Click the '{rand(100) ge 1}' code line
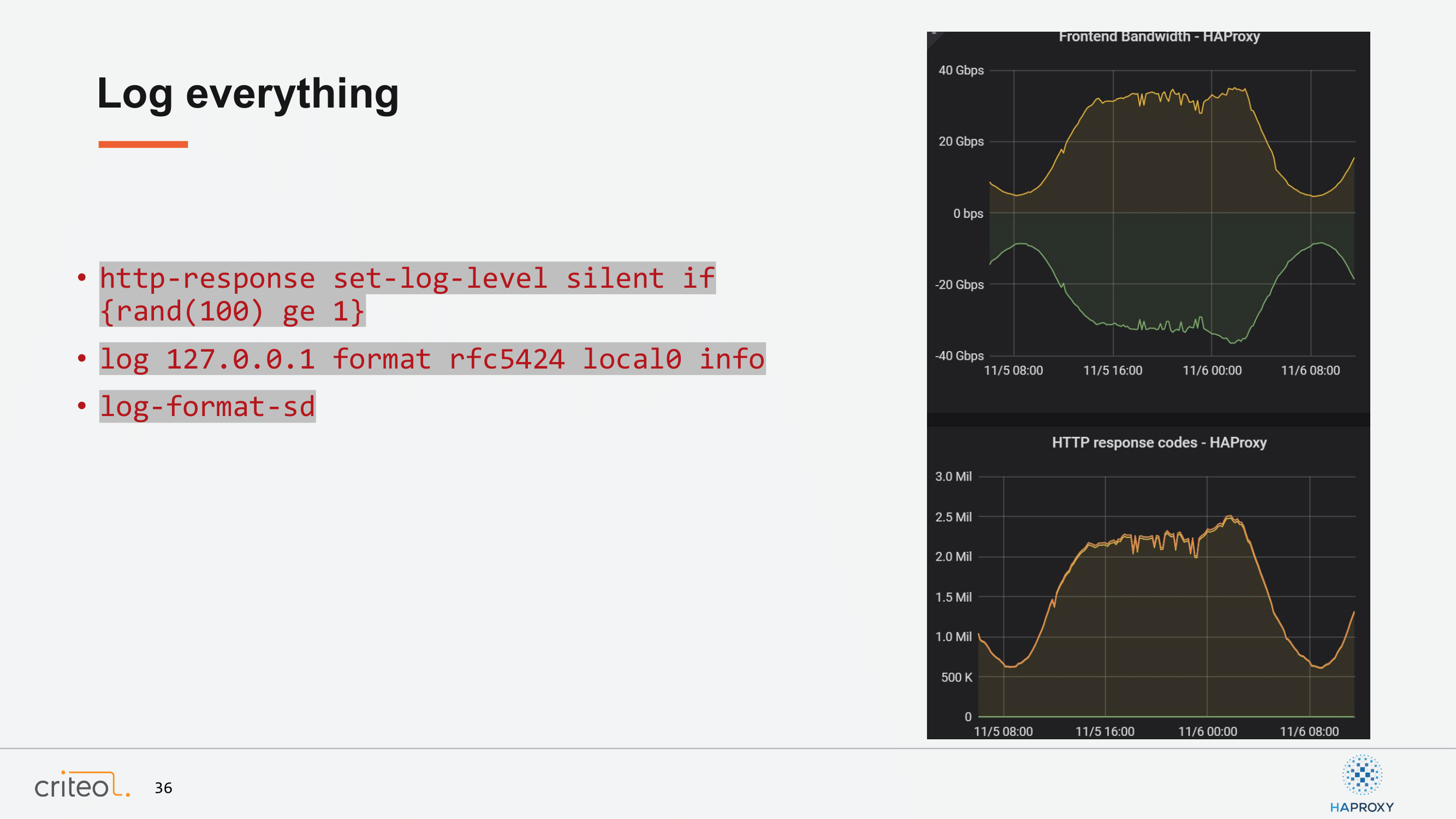The image size is (1456, 819). click(x=233, y=311)
